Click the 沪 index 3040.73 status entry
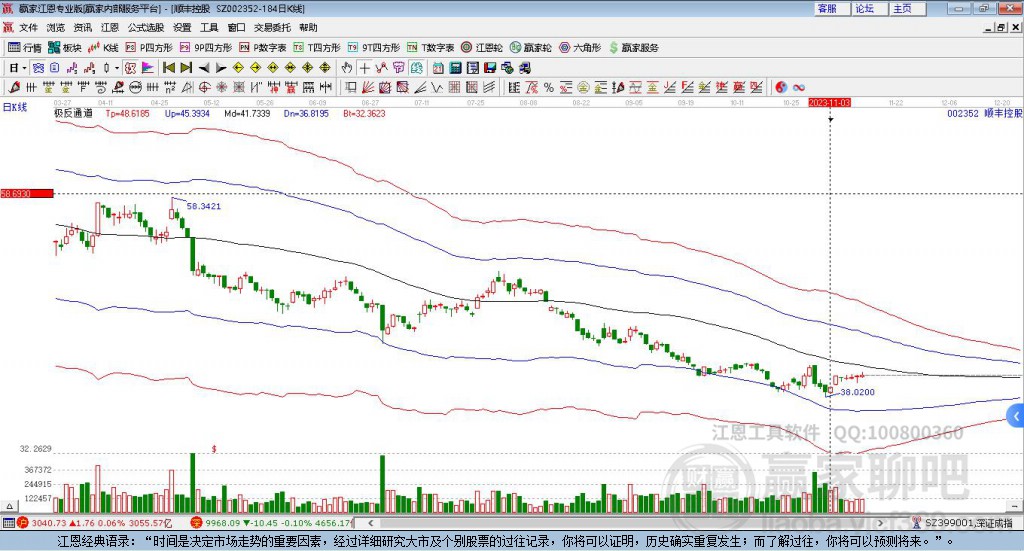This screenshot has height=551, width=1024. pyautogui.click(x=97, y=523)
